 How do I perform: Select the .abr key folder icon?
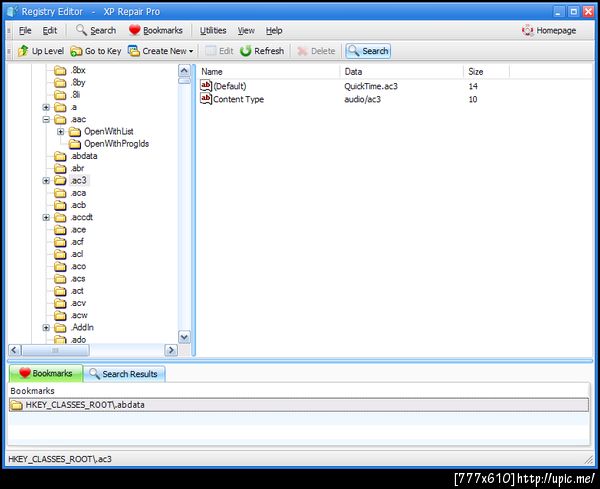(60, 168)
